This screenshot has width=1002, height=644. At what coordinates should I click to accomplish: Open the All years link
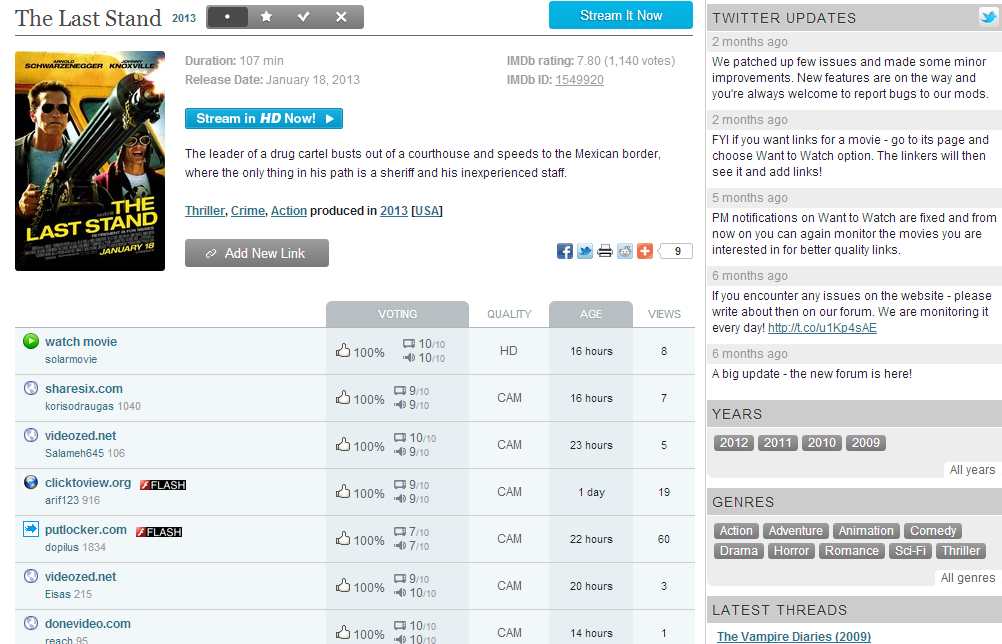pos(972,470)
